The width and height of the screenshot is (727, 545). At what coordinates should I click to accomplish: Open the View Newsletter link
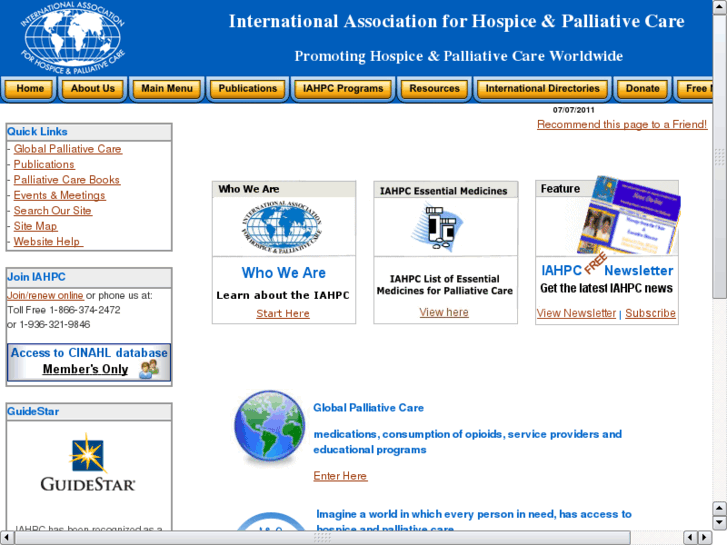(576, 313)
